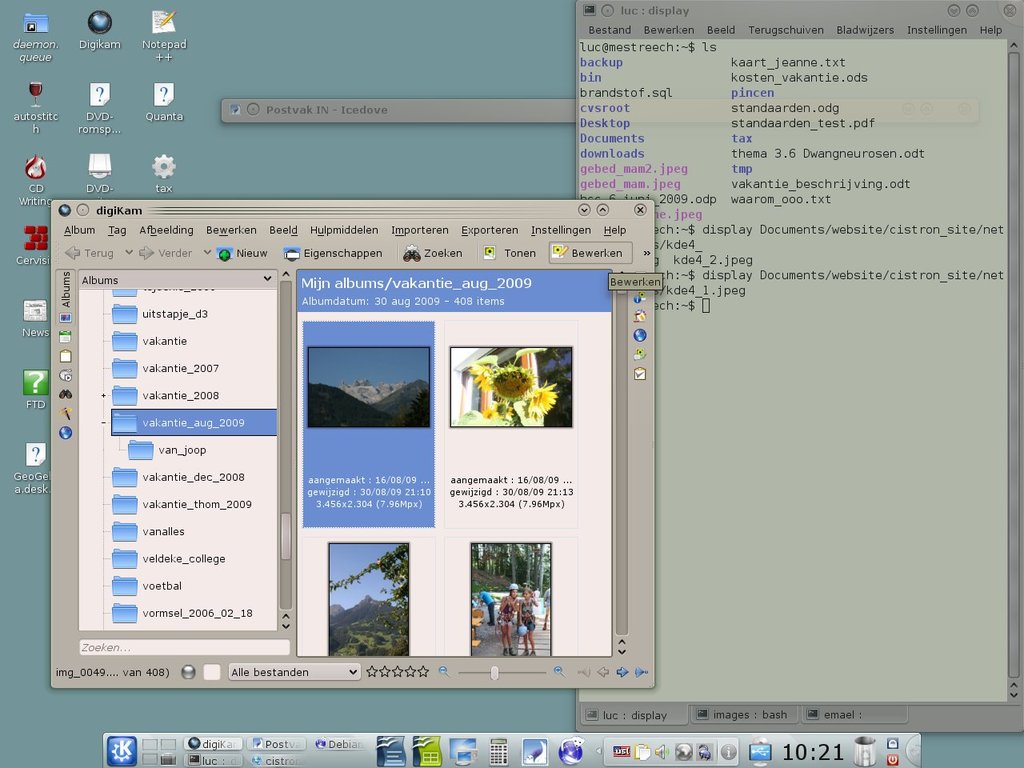This screenshot has width=1024, height=768.
Task: Open the Hulpmiddelen menu
Action: coord(344,230)
